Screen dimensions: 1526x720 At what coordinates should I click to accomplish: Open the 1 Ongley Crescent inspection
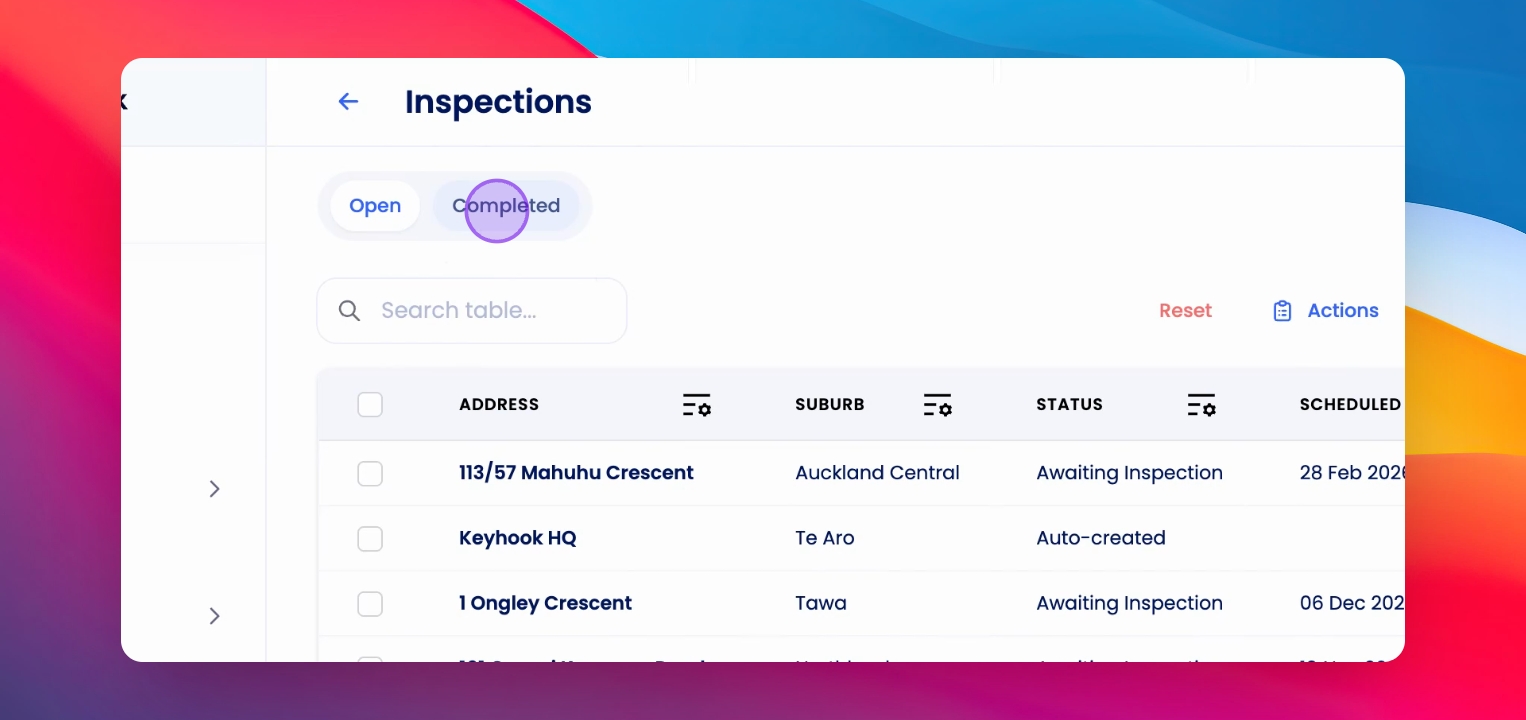pyautogui.click(x=545, y=604)
